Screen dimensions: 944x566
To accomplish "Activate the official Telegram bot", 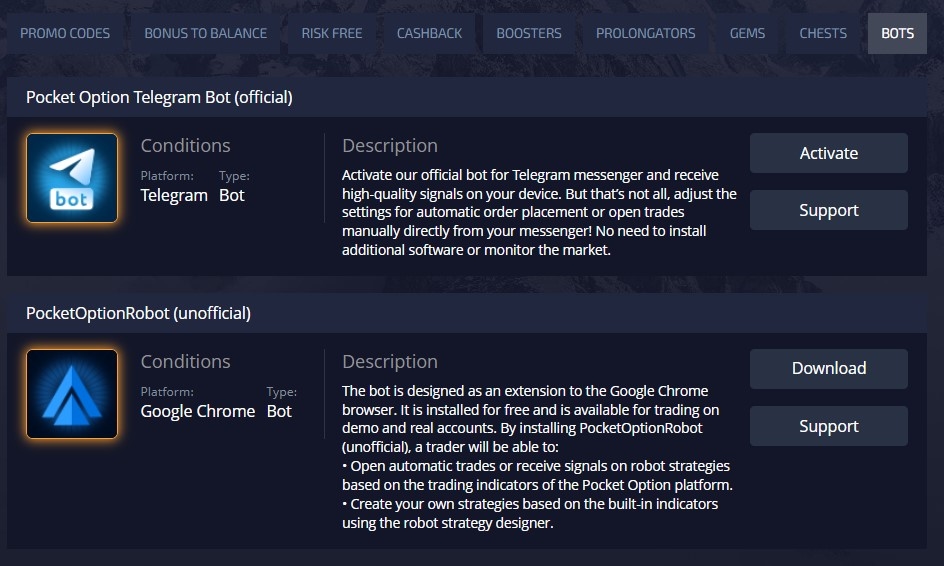I will tap(828, 153).
